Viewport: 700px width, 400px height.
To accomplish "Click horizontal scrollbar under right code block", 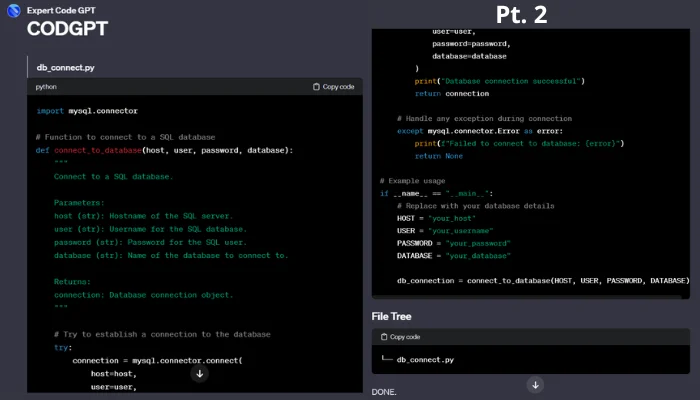I will pos(527,296).
